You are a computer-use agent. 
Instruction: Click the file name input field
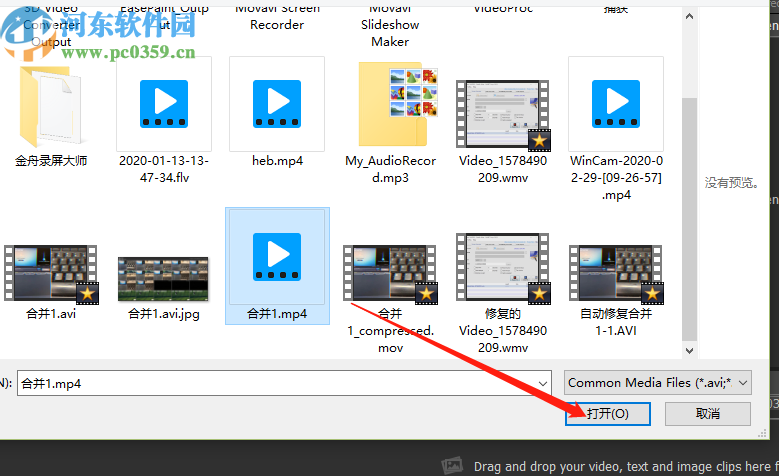[x=284, y=383]
